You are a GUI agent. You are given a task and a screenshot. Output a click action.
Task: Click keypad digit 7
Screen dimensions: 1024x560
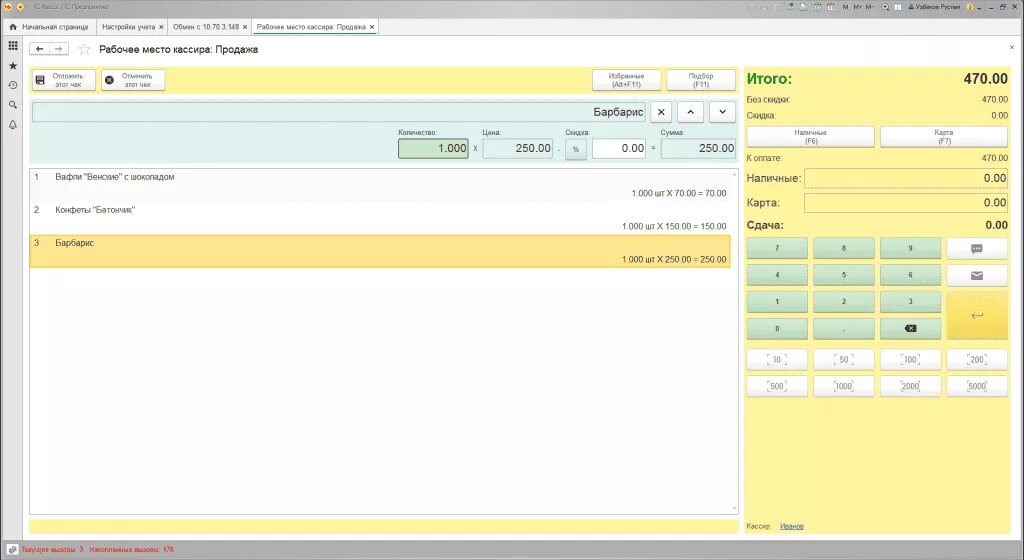click(x=777, y=249)
